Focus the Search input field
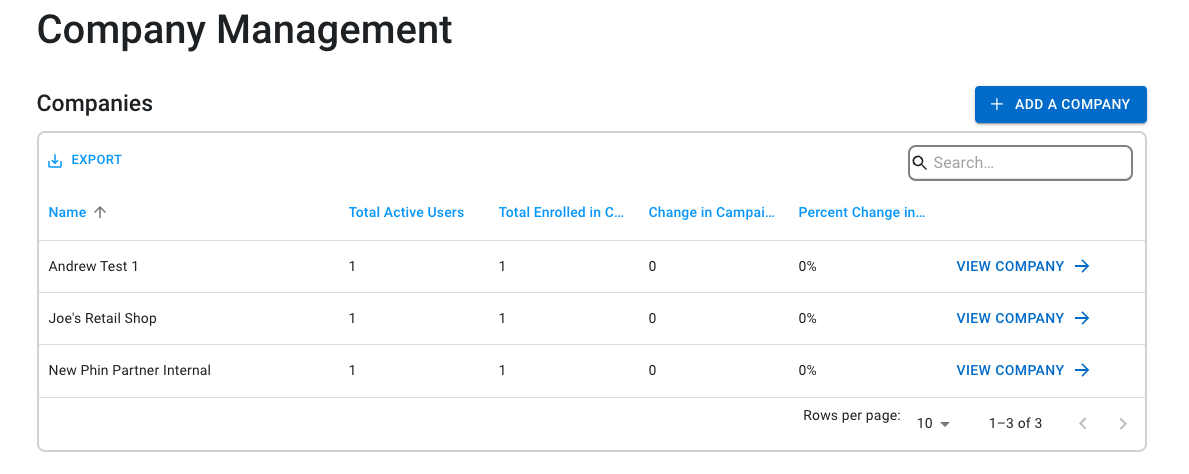The image size is (1189, 474). pos(1020,163)
